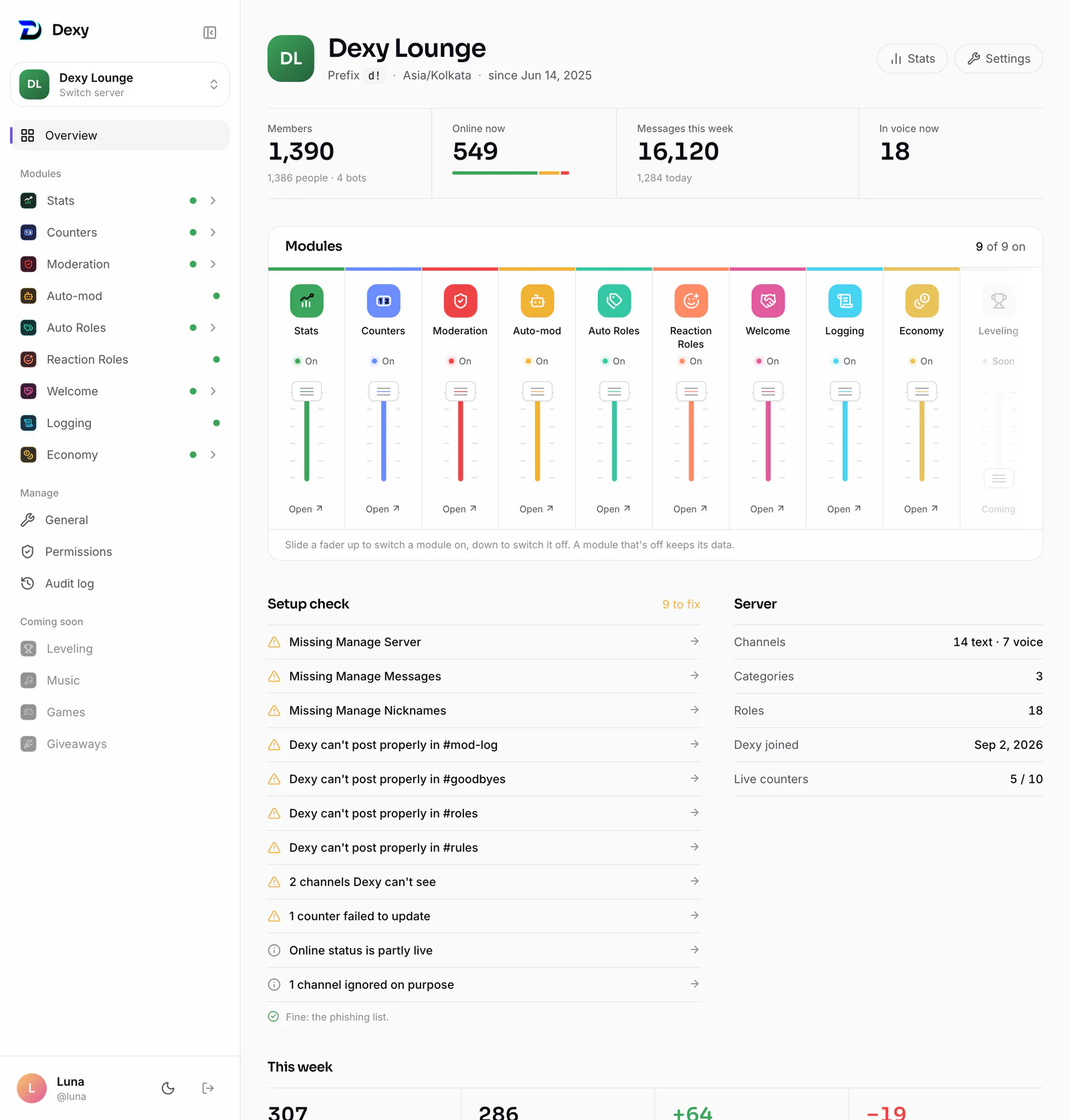1070x1120 pixels.
Task: Click the Logging scroll card icon
Action: click(x=845, y=301)
